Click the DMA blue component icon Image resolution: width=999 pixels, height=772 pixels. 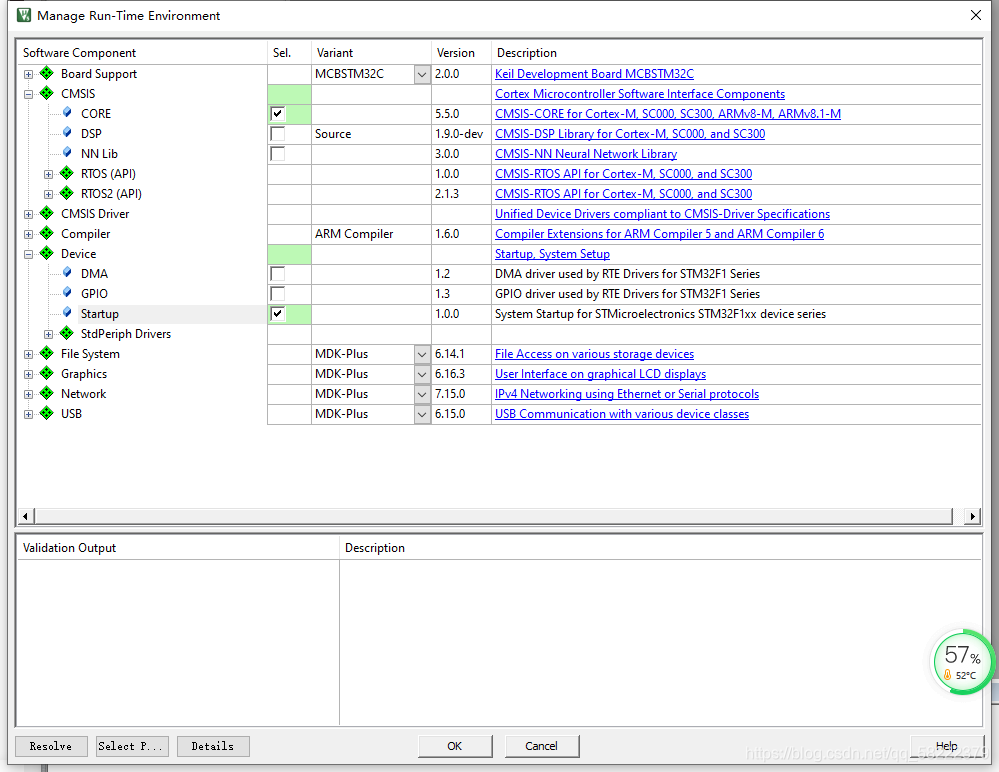(x=67, y=273)
